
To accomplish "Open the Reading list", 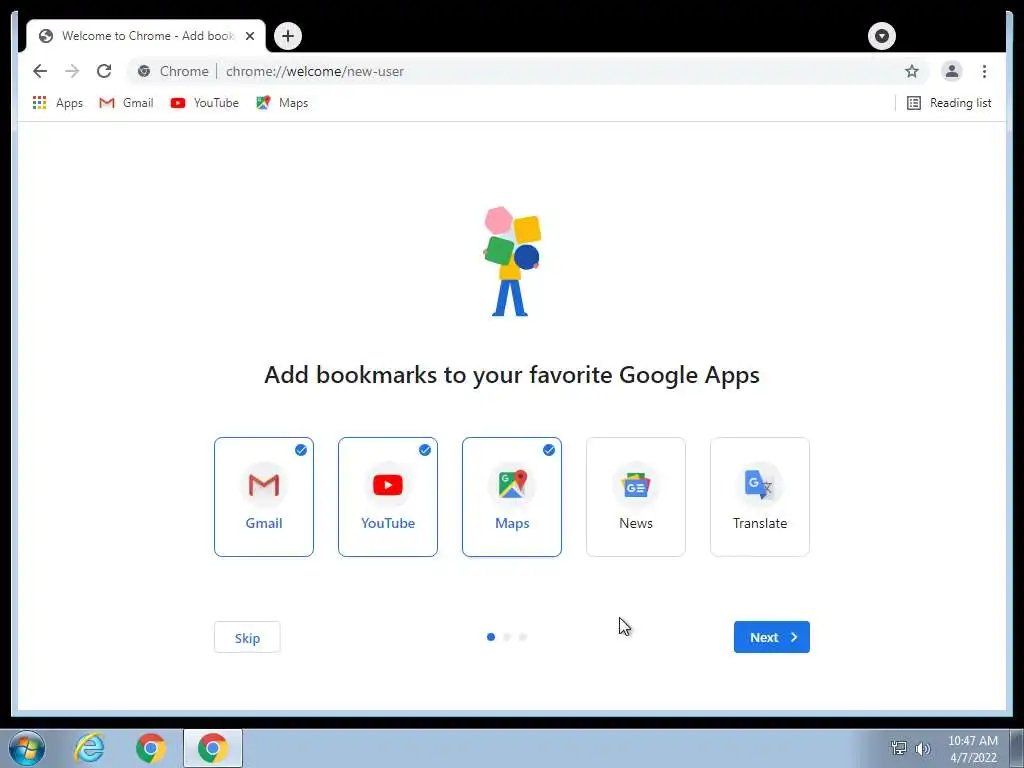I will 949,103.
